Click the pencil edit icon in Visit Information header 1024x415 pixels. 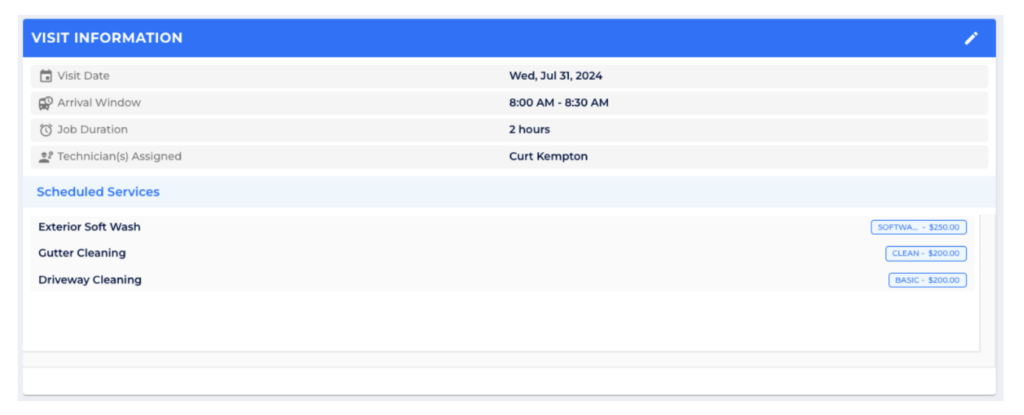(970, 38)
